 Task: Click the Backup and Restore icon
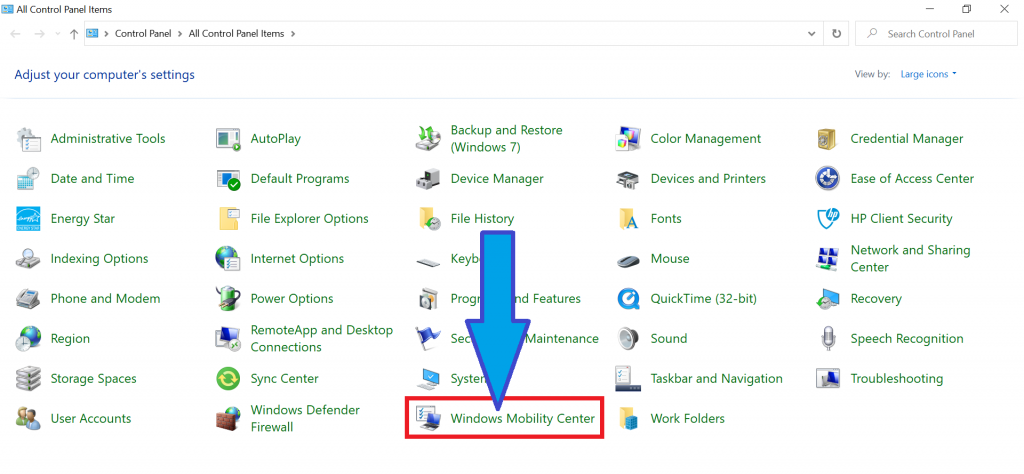pyautogui.click(x=428, y=139)
